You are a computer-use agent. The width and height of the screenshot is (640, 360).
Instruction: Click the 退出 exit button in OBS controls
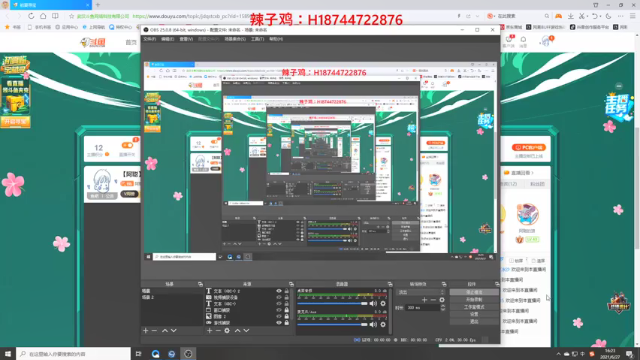474,322
